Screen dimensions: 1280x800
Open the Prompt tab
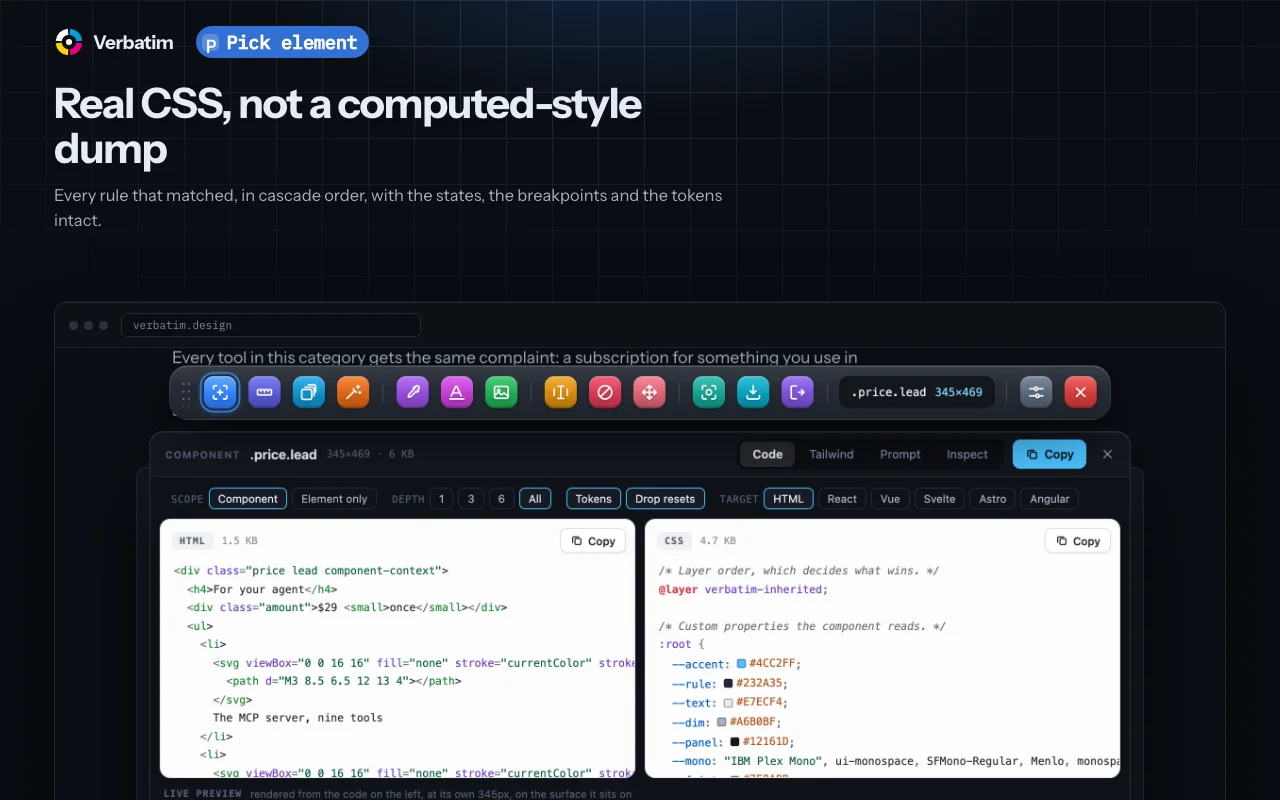(900, 454)
